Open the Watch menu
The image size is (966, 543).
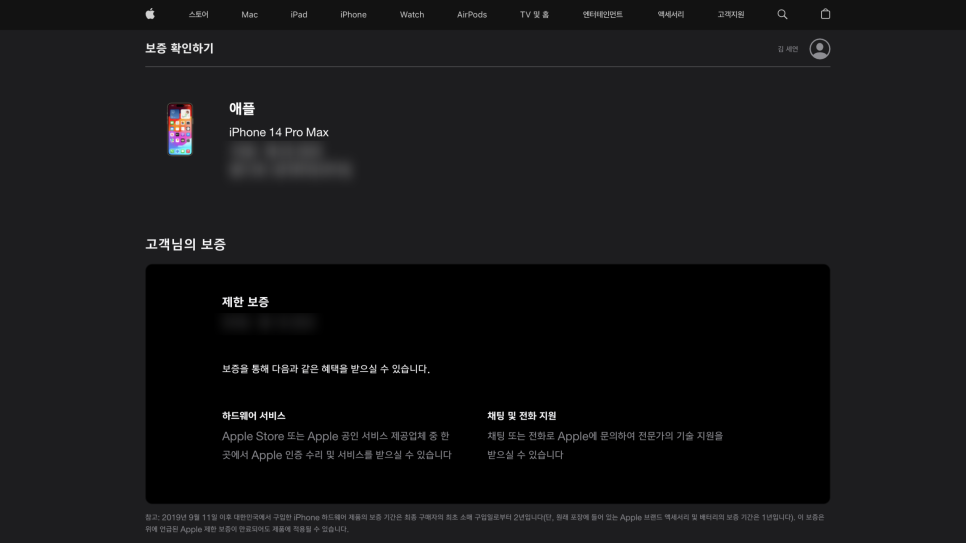click(x=412, y=14)
